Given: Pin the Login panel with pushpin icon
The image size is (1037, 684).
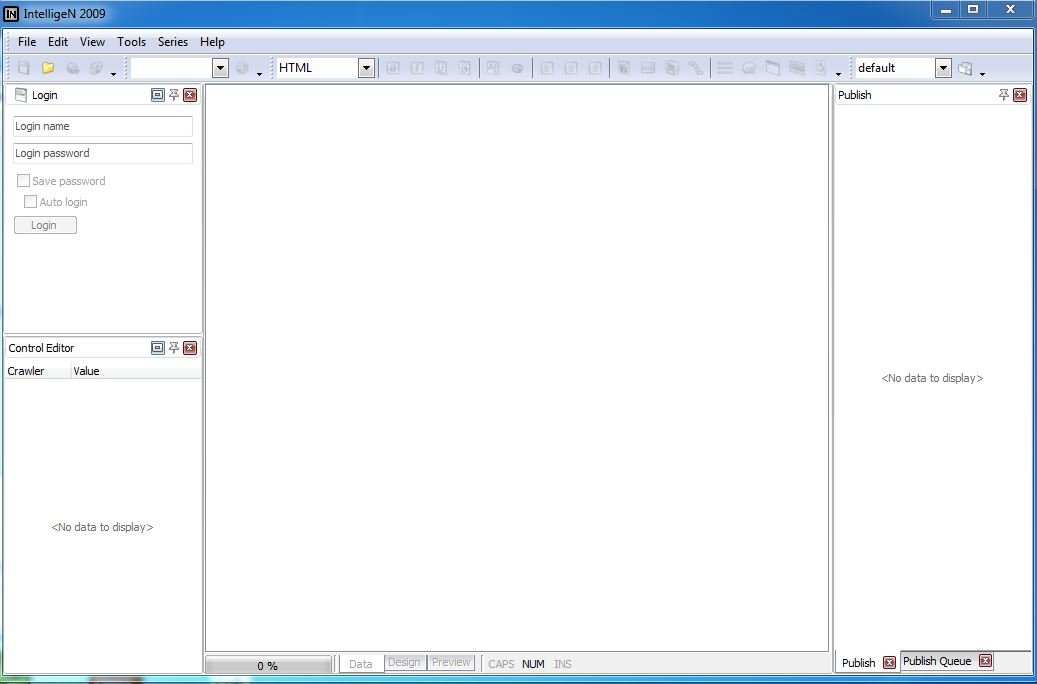Looking at the screenshot, I should click(174, 95).
